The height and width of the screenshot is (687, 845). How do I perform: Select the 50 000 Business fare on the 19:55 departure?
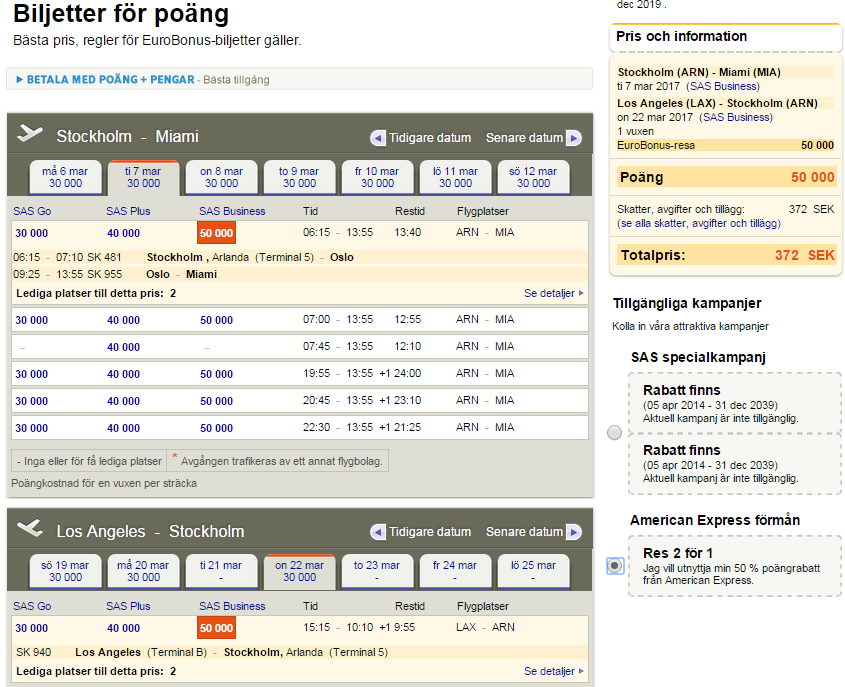[x=217, y=374]
